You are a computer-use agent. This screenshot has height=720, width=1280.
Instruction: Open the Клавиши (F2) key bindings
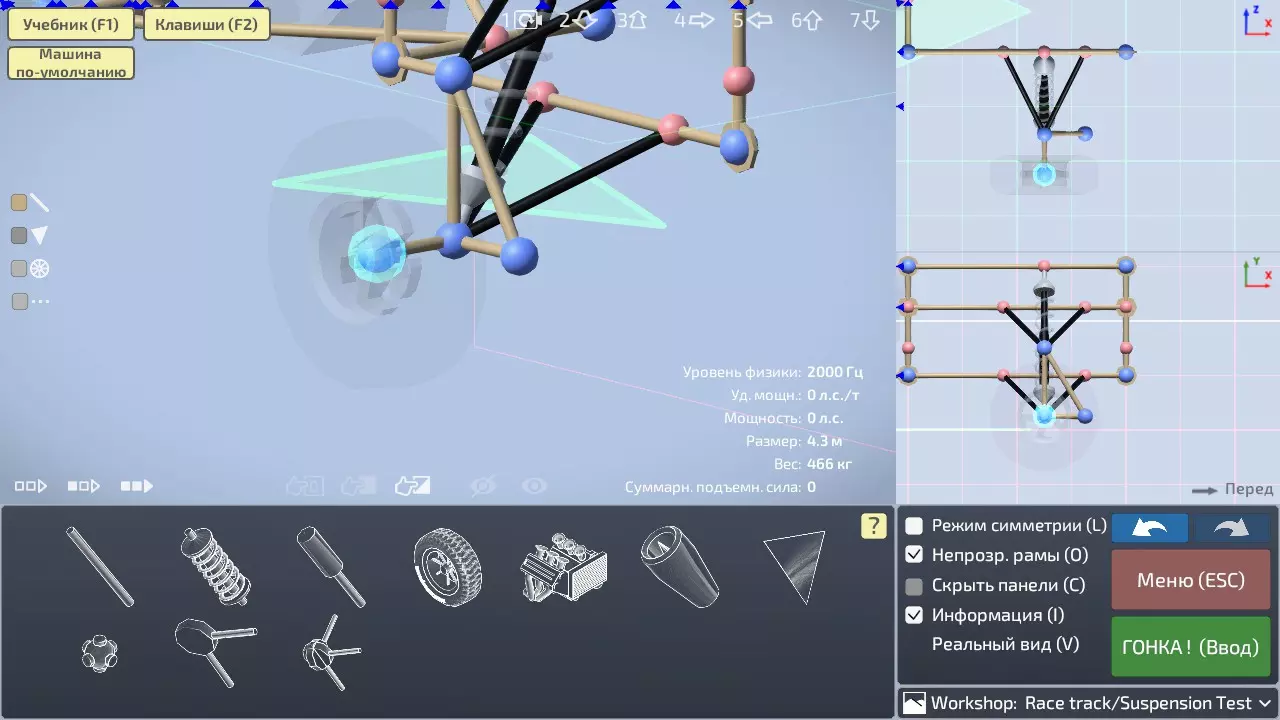207,24
